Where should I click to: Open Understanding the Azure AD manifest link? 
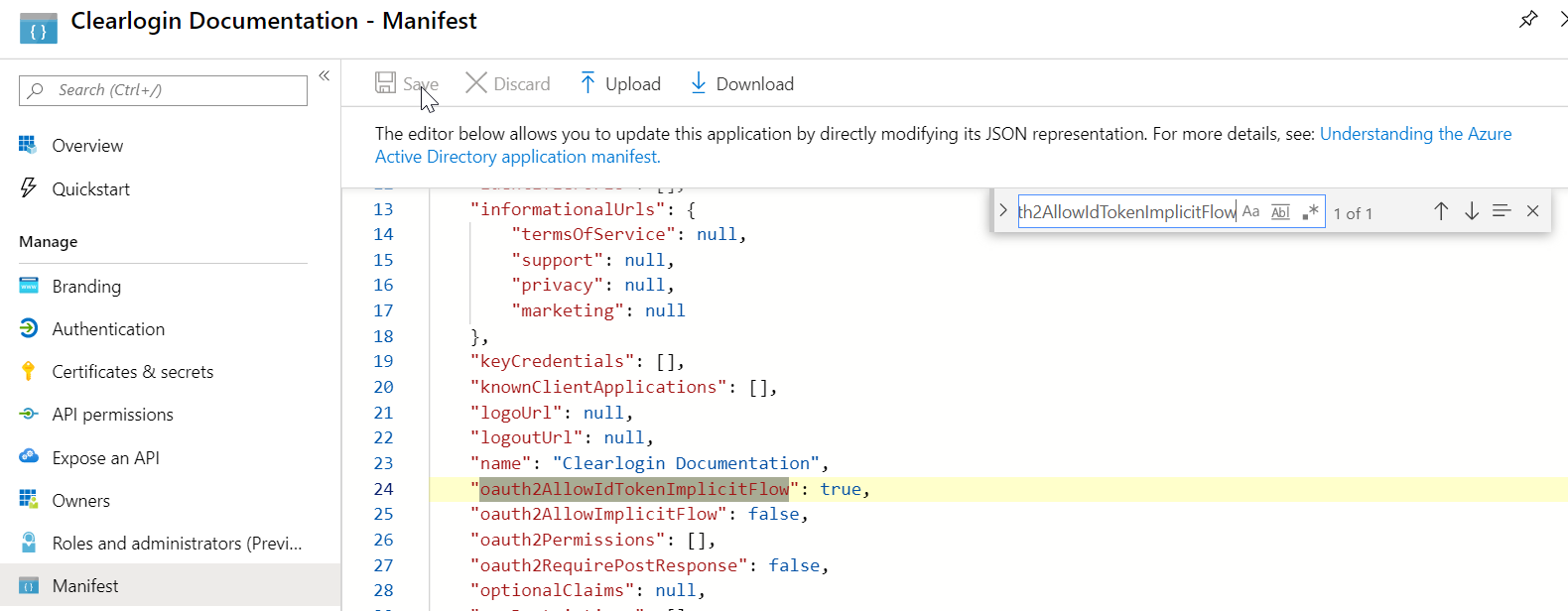1415,134
